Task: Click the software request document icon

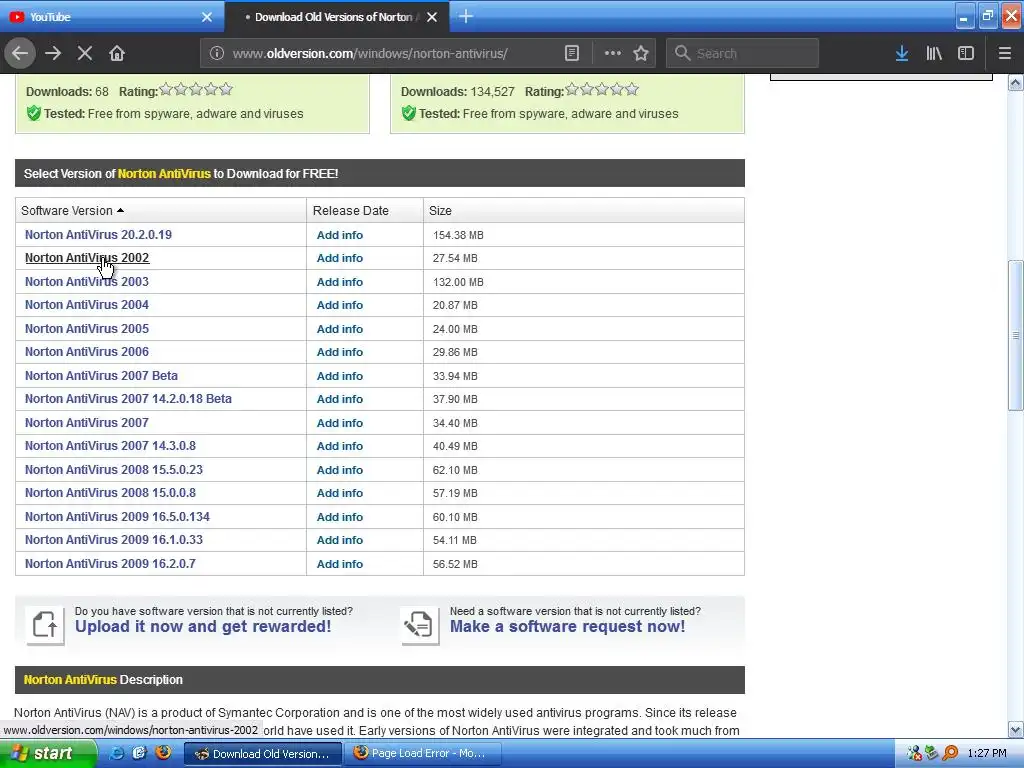Action: point(420,625)
